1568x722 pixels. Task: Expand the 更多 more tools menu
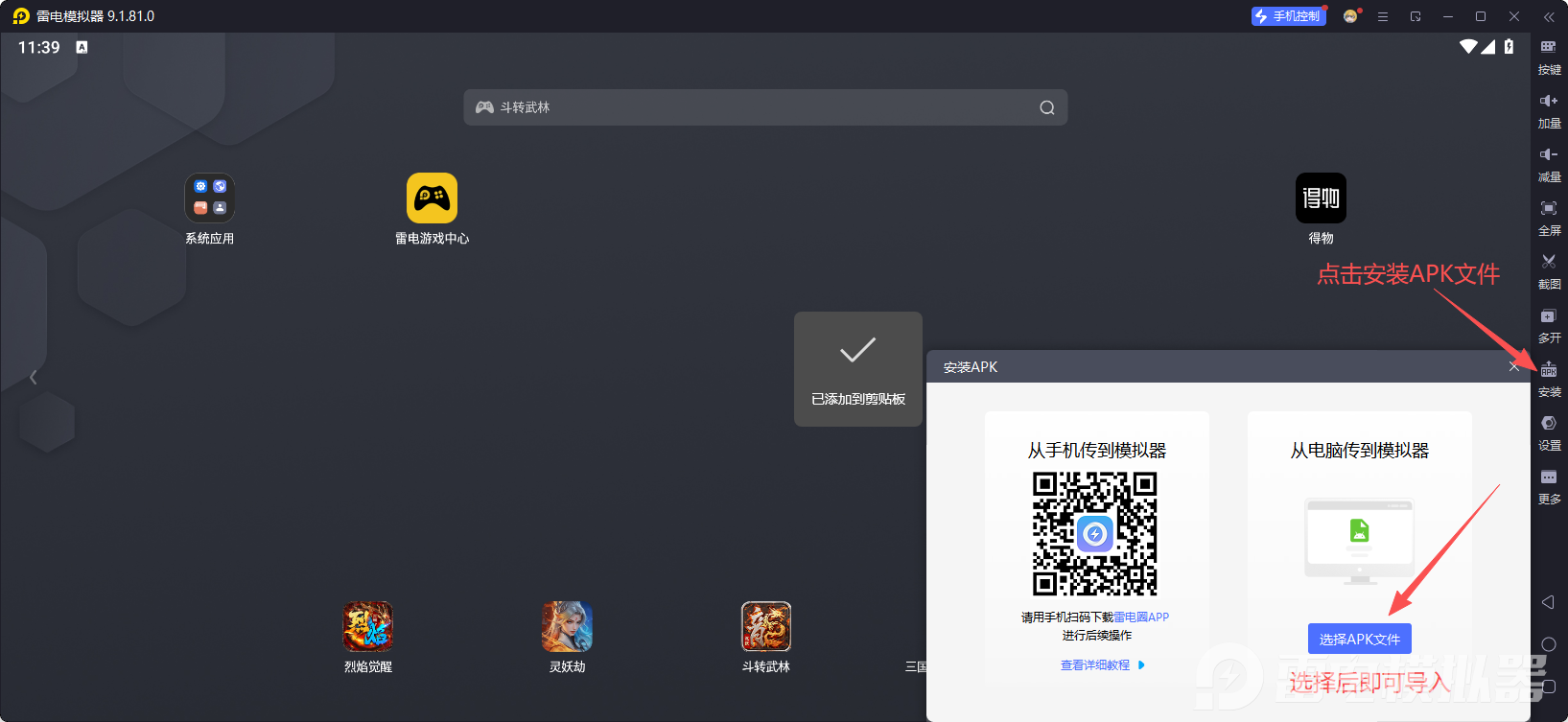point(1549,485)
